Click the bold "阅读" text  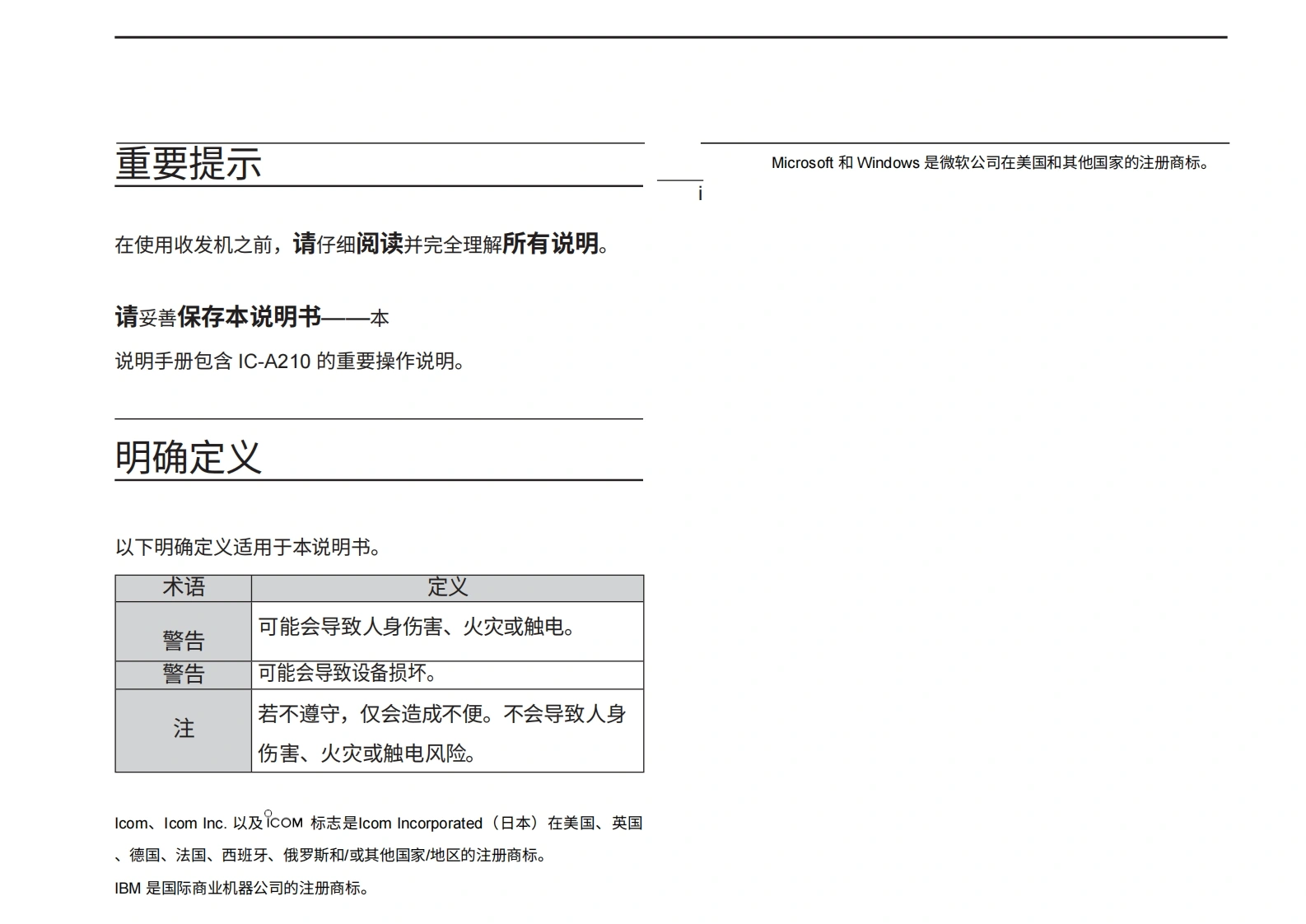tap(380, 244)
